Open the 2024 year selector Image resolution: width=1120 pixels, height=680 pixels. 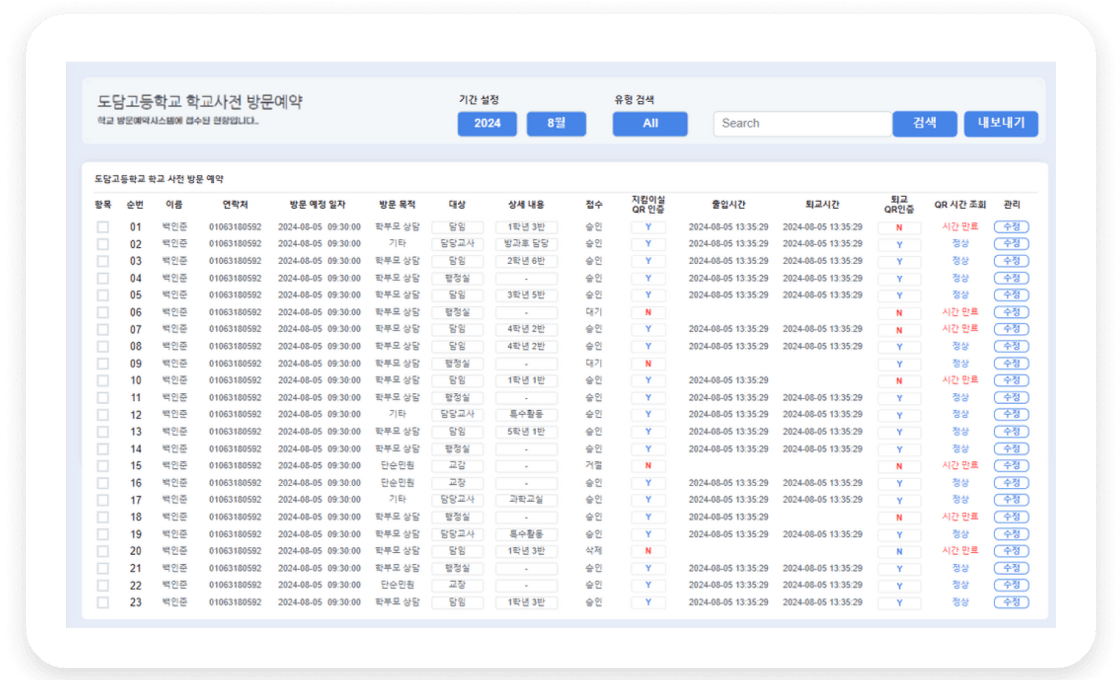[487, 124]
